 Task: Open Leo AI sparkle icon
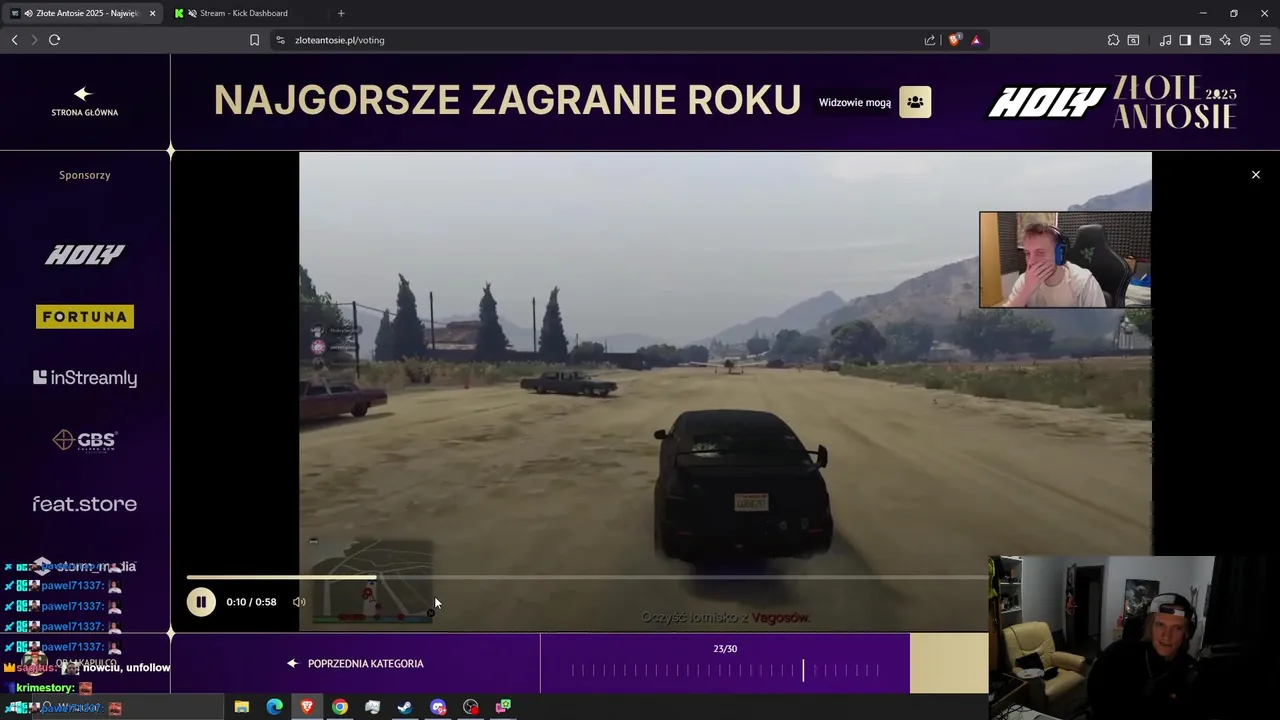click(1225, 40)
